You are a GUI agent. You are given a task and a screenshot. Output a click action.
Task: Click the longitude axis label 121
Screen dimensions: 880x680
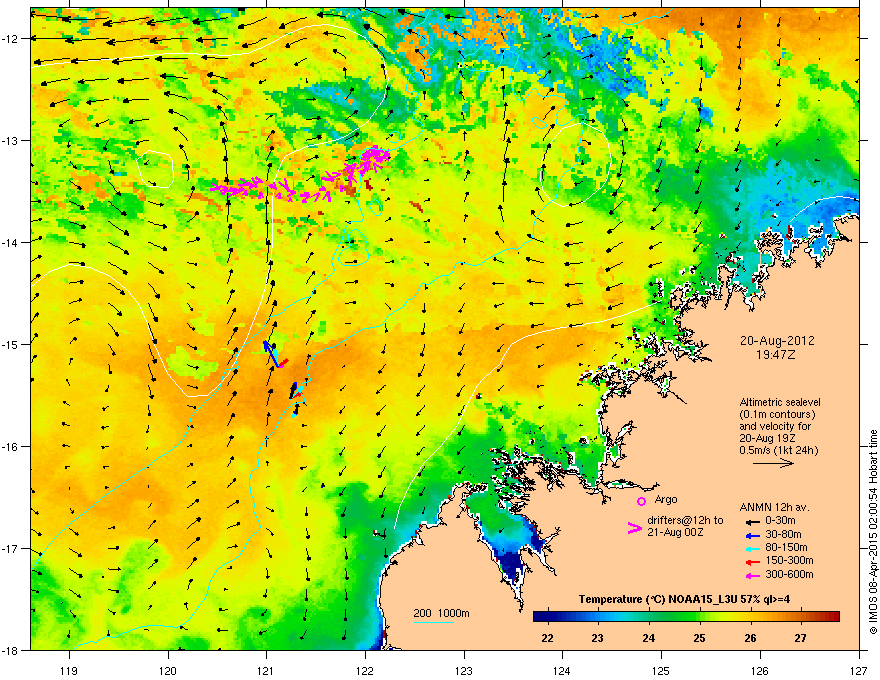(266, 671)
